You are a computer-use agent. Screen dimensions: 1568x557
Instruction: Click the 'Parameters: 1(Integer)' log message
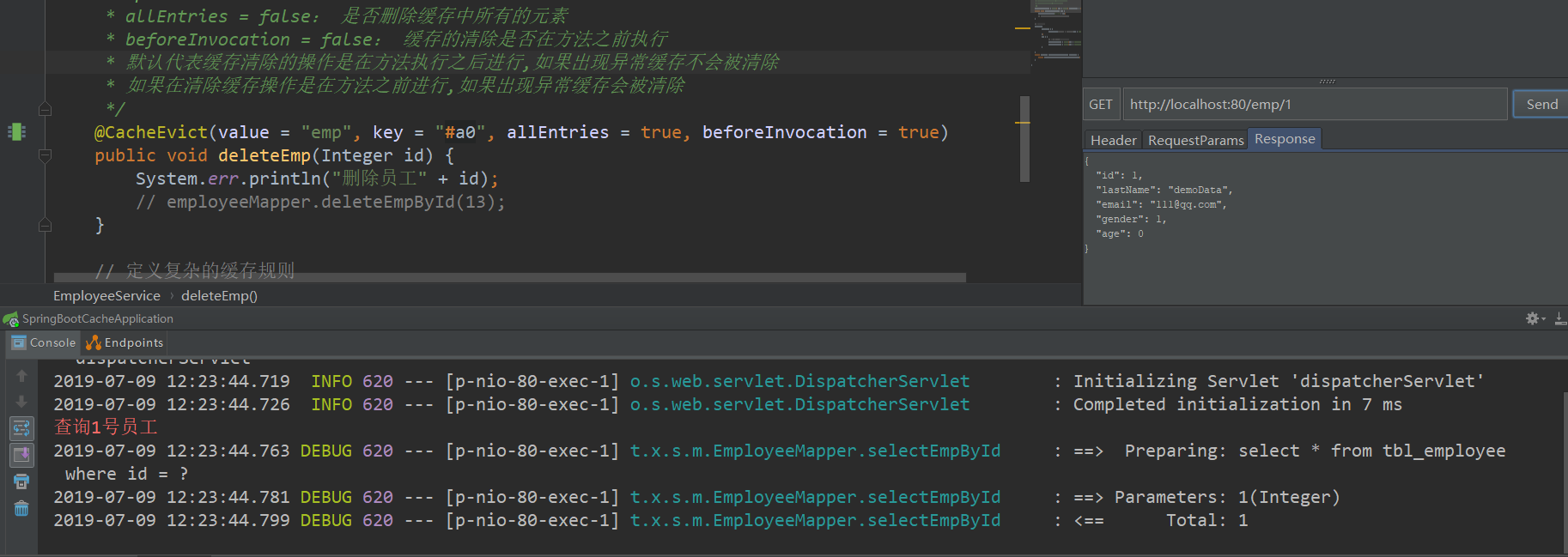(x=1227, y=497)
